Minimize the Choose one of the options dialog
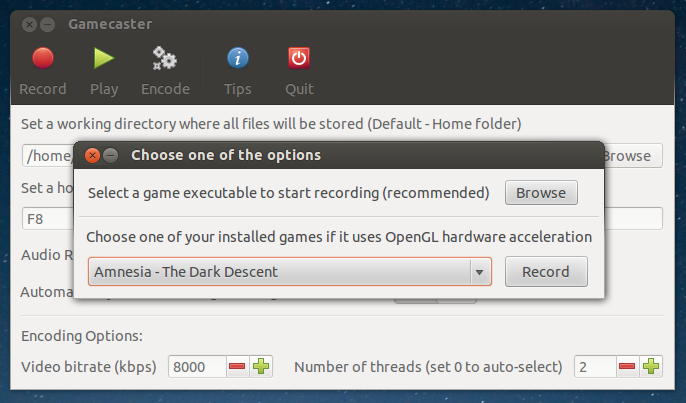686x403 pixels. tap(111, 155)
